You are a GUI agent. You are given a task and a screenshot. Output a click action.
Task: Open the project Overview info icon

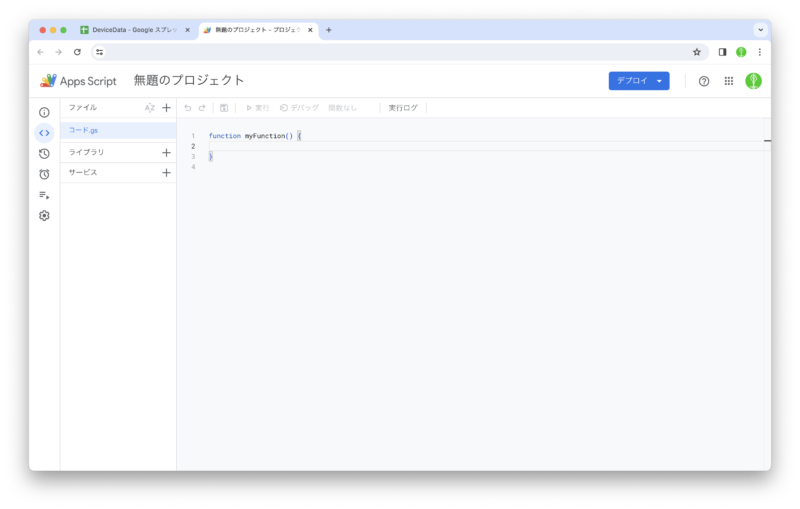pyautogui.click(x=44, y=112)
